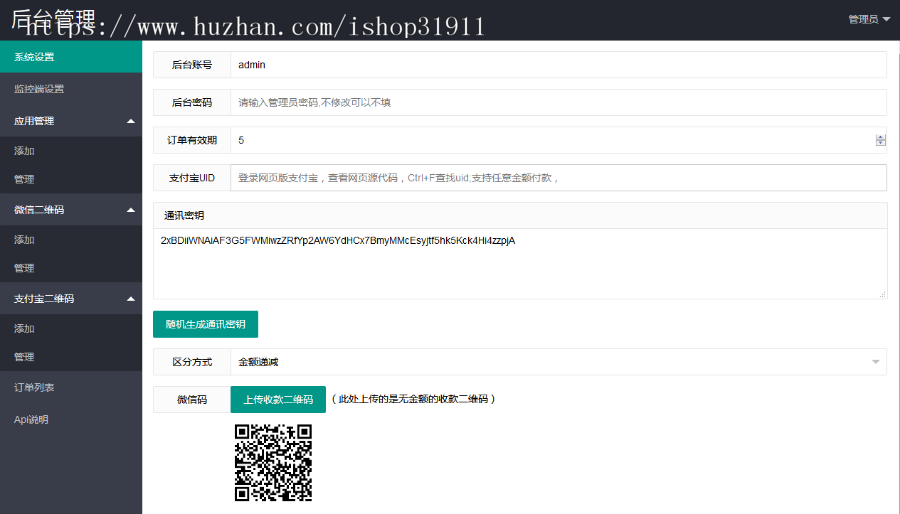The height and width of the screenshot is (514, 900).
Task: Click the WeChat QR code image
Action: (273, 462)
